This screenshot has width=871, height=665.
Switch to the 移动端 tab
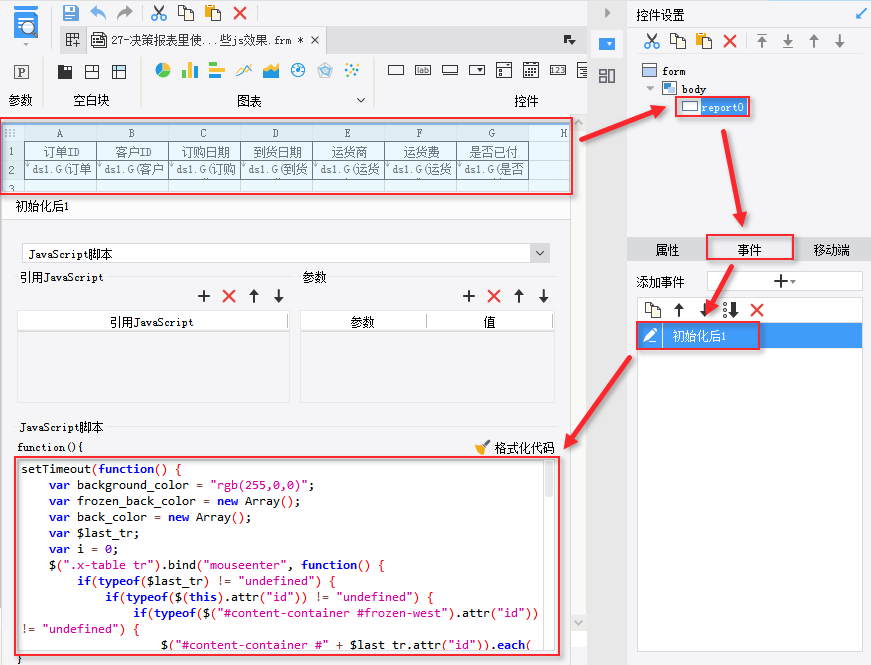coord(831,250)
